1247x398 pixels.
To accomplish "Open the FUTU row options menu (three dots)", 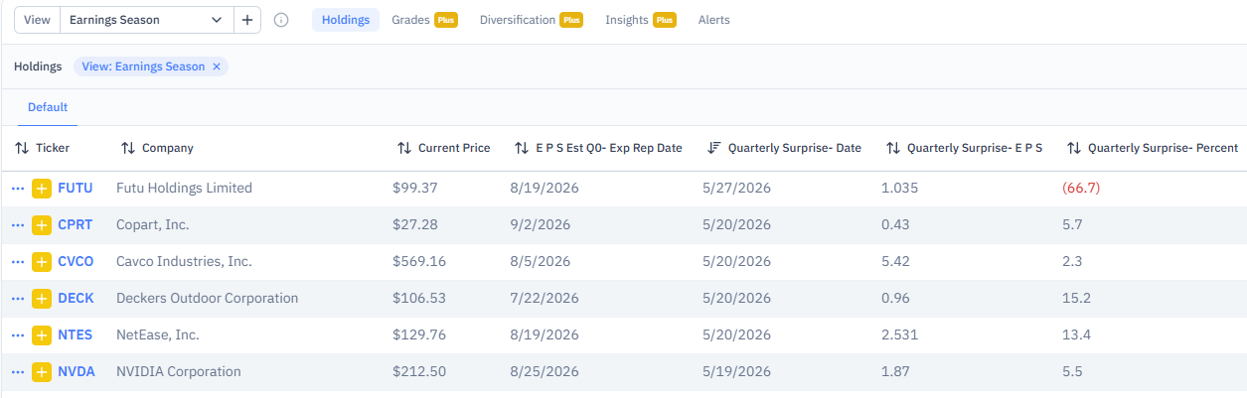I will (x=18, y=188).
